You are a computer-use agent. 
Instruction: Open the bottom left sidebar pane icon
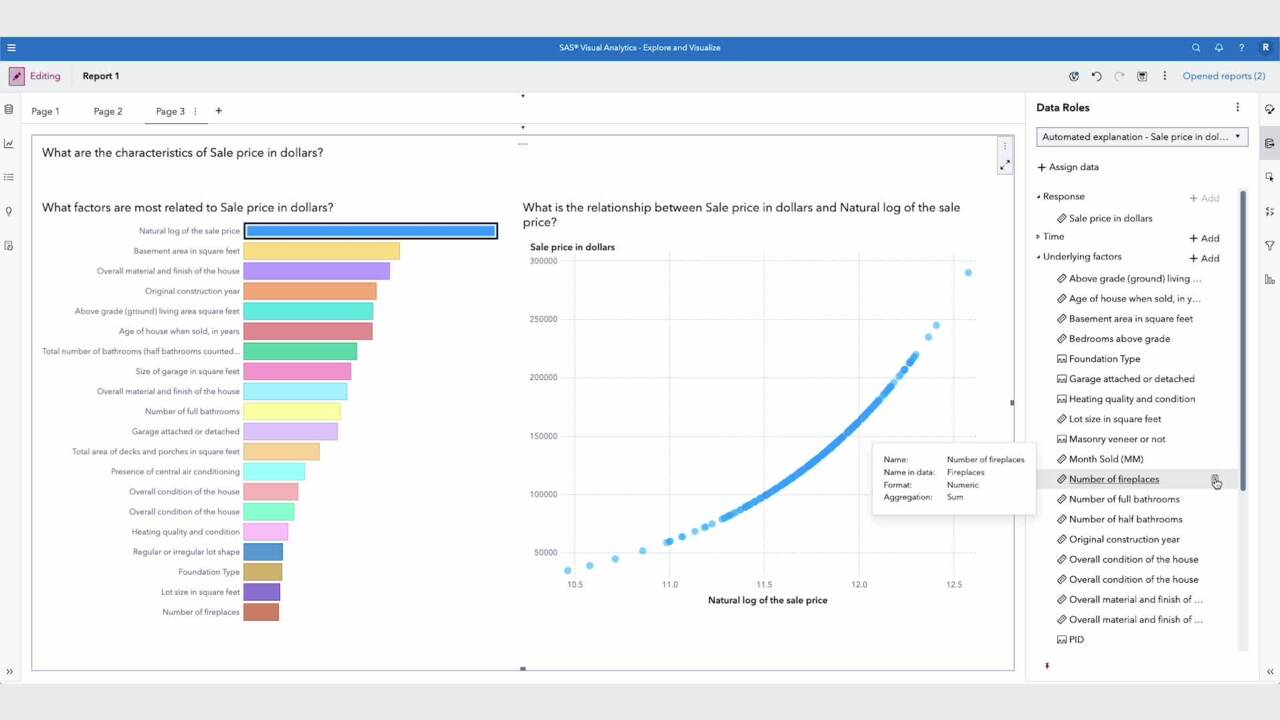pos(9,245)
